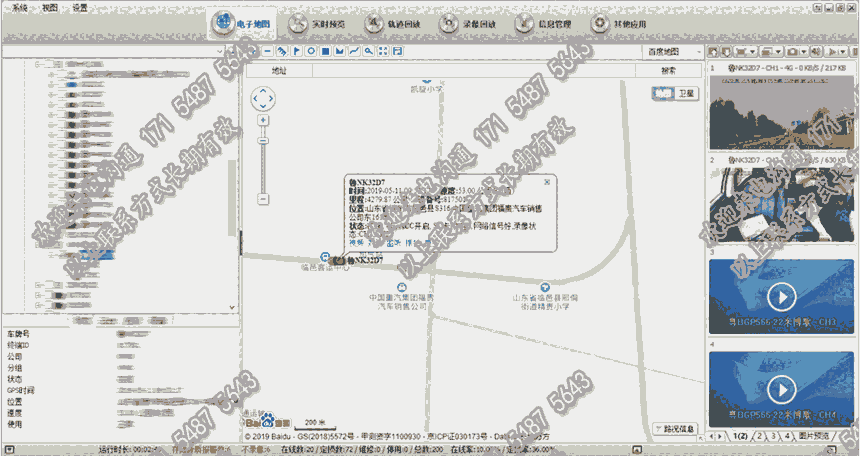
Task: Open the 系统 menu
Action: click(x=19, y=6)
